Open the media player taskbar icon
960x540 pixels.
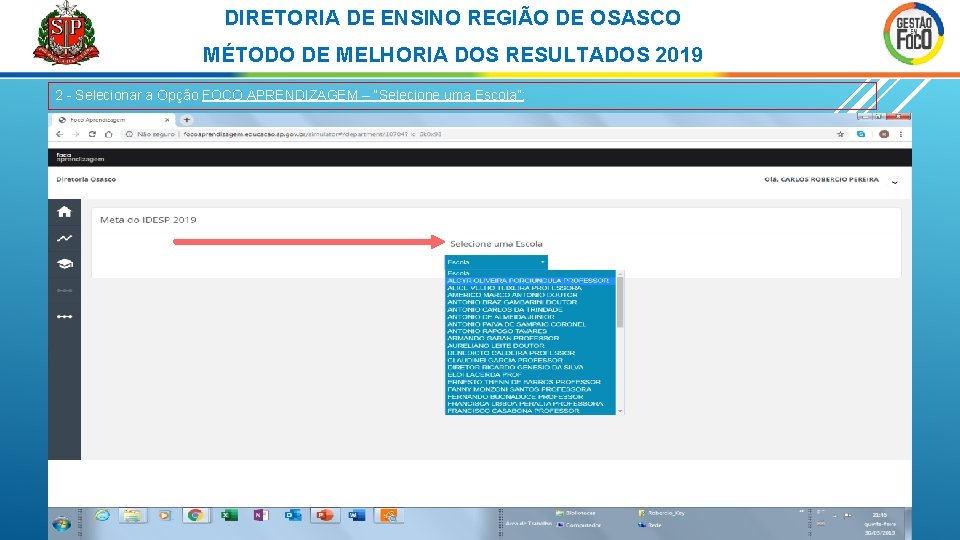pos(164,516)
